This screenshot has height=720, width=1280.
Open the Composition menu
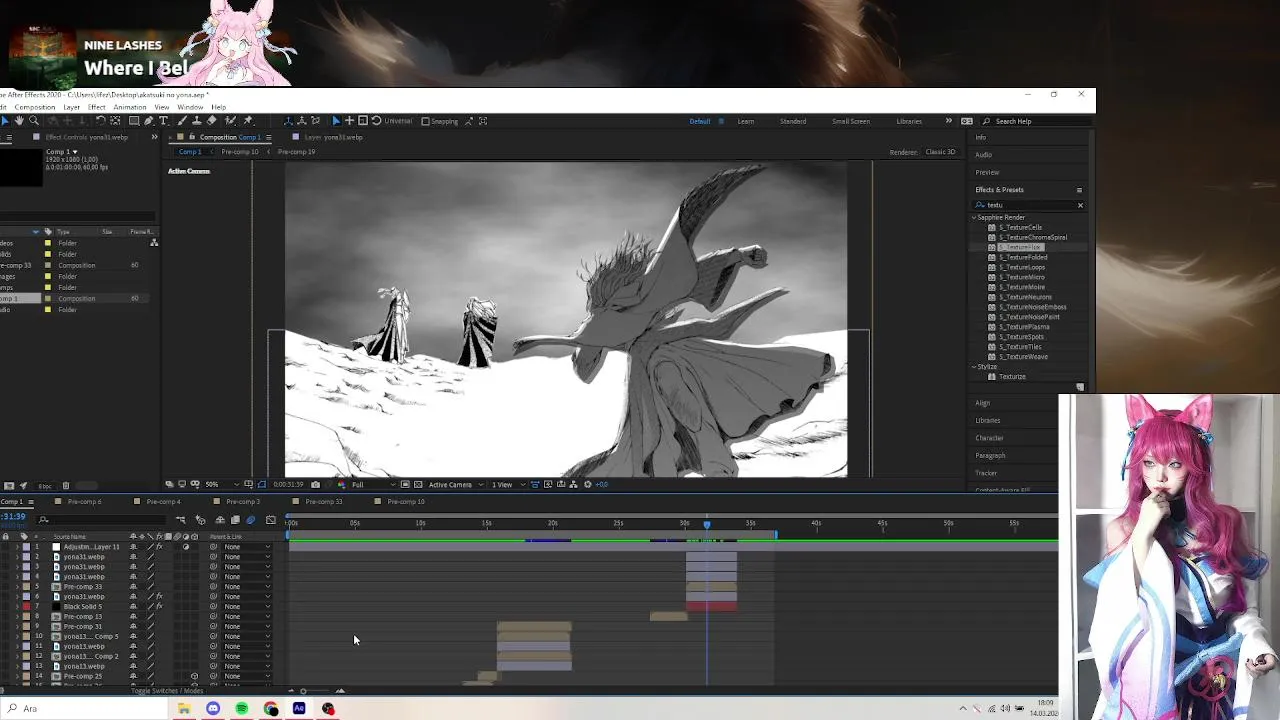35,107
